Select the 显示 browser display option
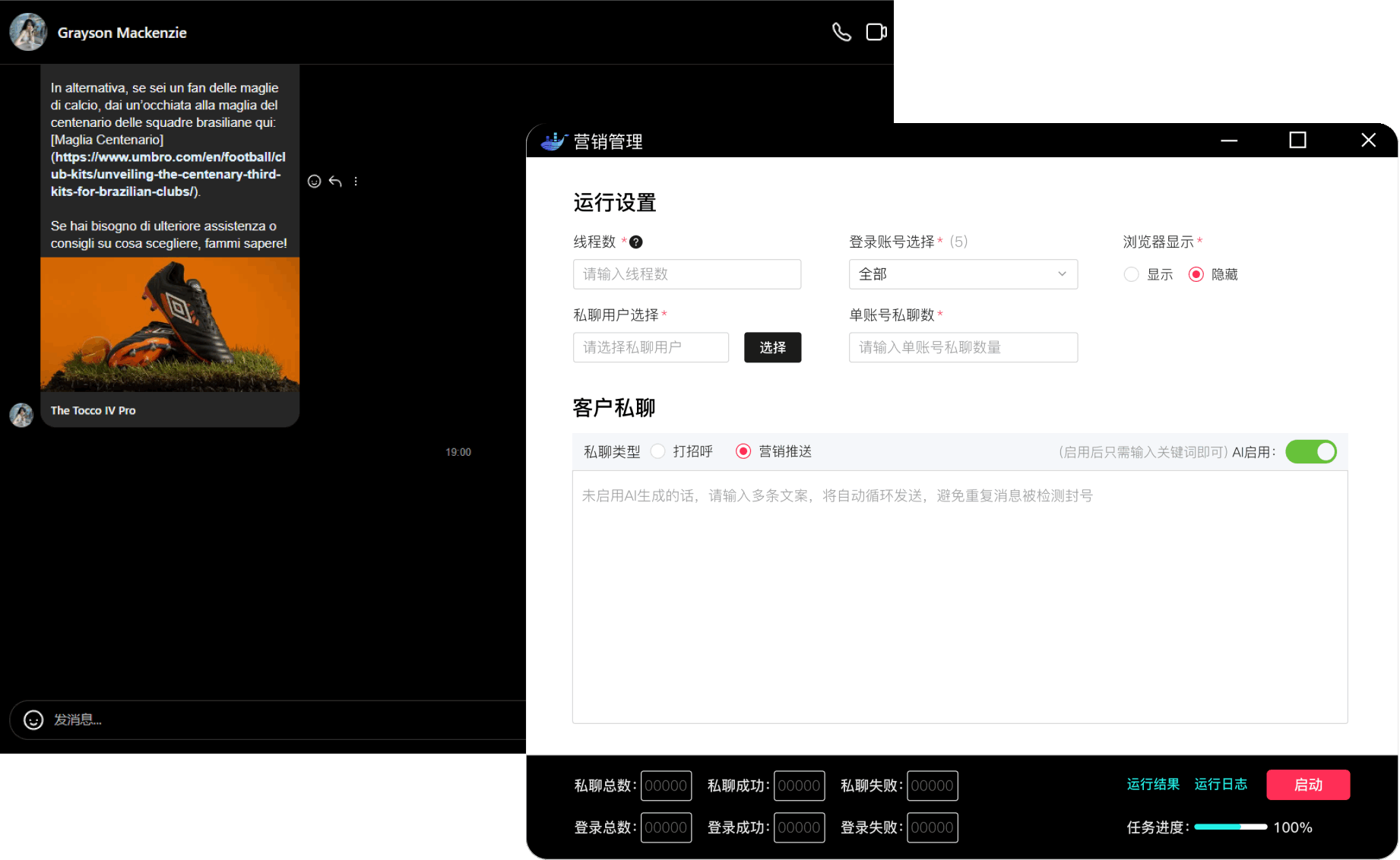The width and height of the screenshot is (1400, 860). (x=1131, y=274)
